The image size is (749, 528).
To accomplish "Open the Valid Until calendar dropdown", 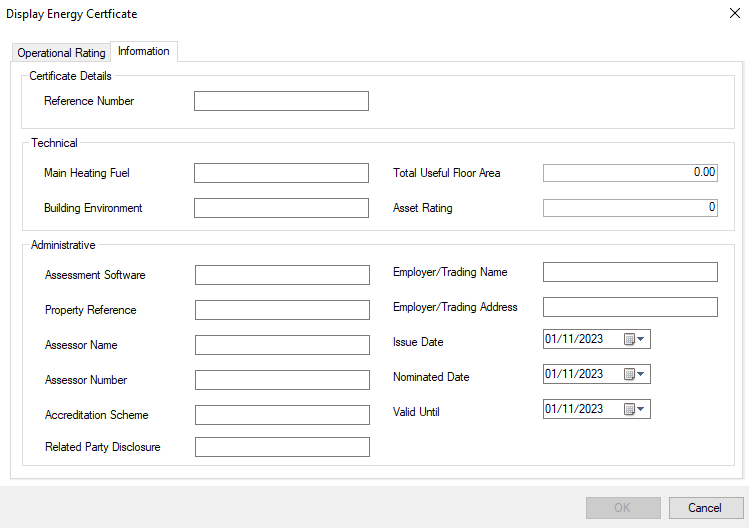I will pos(636,409).
